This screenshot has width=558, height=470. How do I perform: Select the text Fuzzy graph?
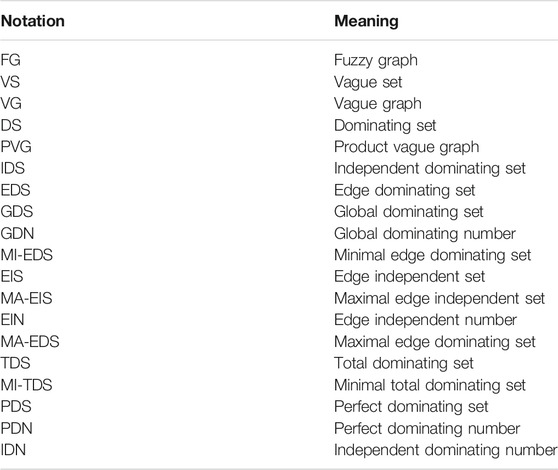(x=376, y=60)
